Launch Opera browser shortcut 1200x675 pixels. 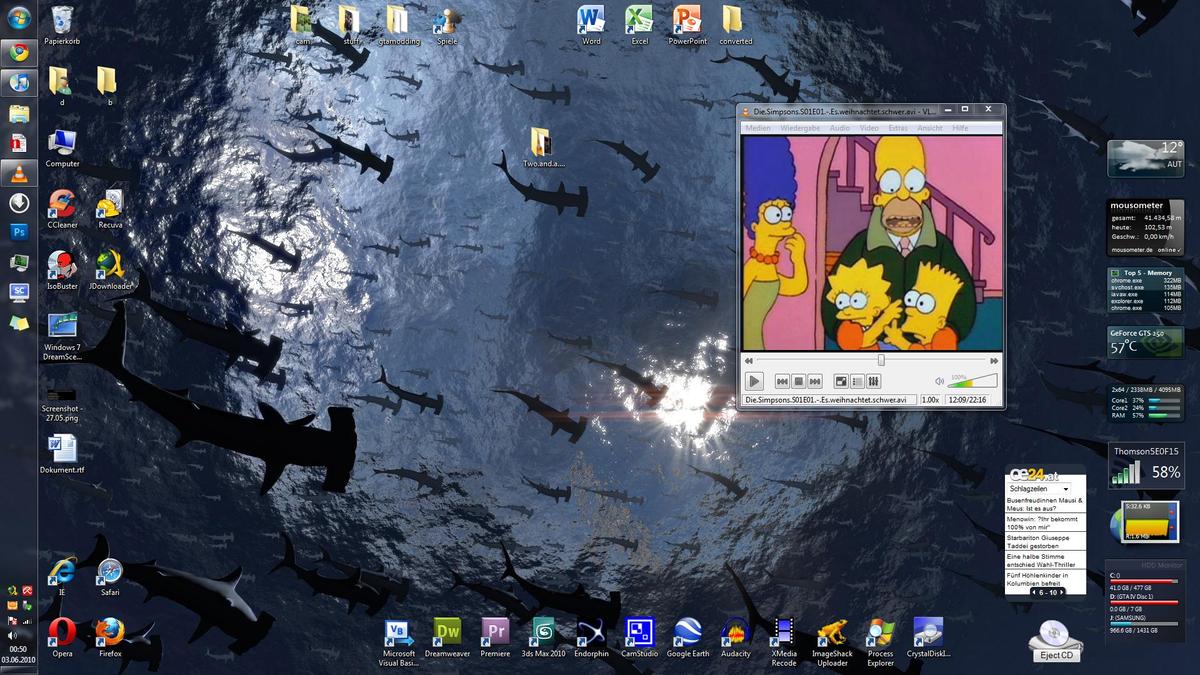(62, 636)
